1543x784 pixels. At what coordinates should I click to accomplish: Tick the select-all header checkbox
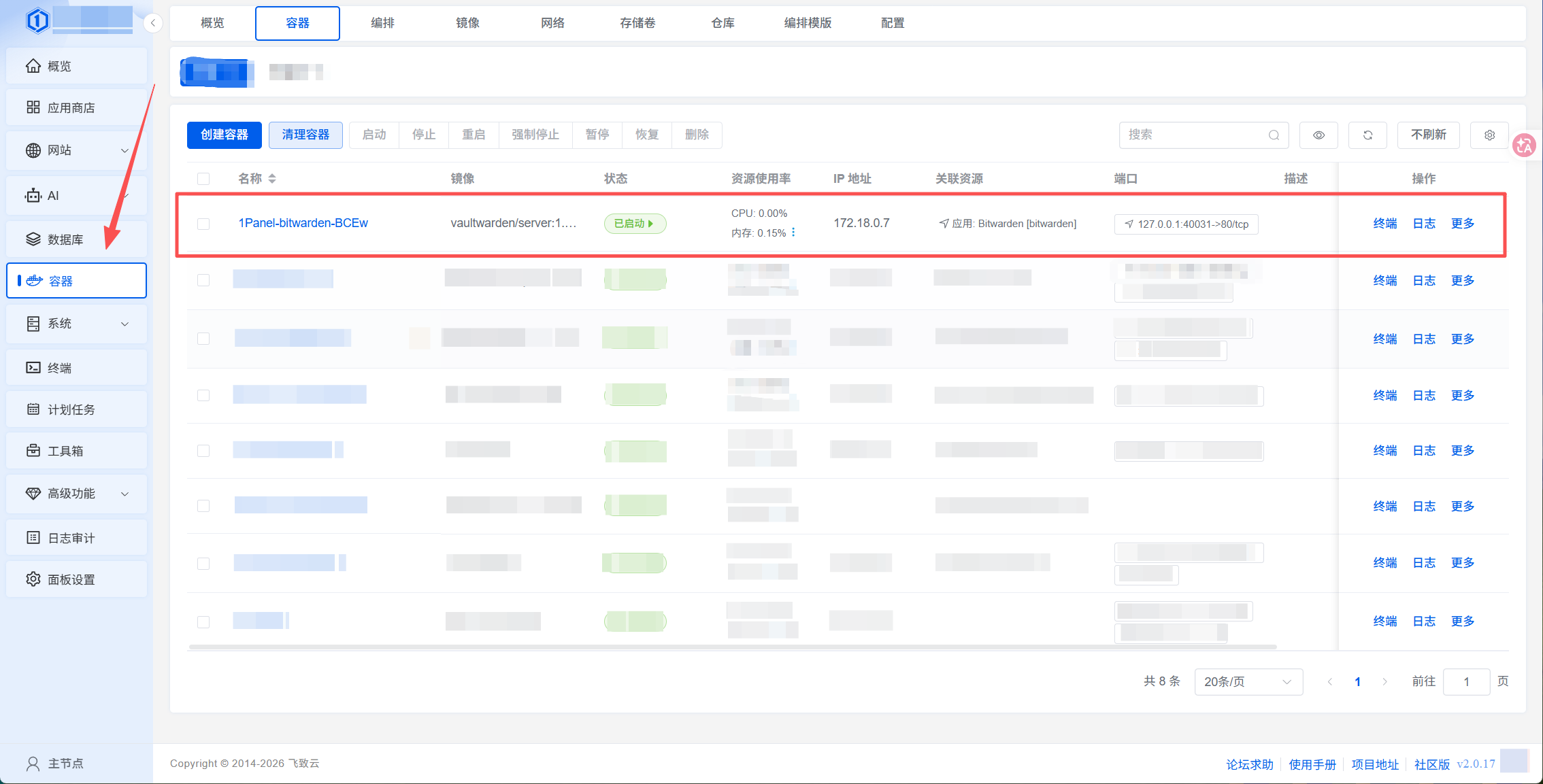tap(203, 179)
